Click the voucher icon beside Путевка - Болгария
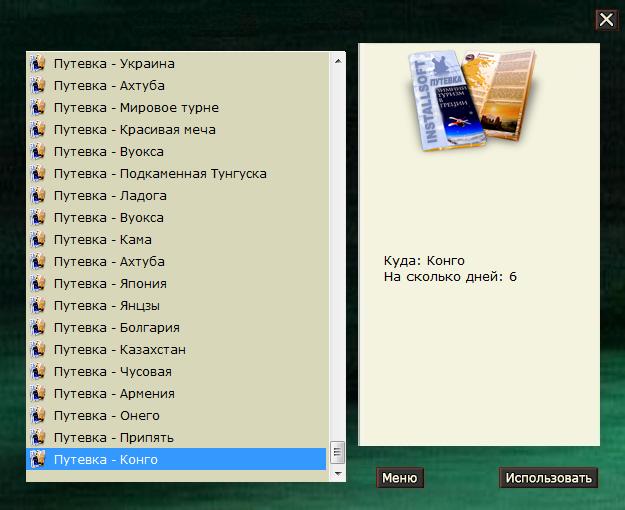Viewport: 625px width, 510px height. pos(38,327)
